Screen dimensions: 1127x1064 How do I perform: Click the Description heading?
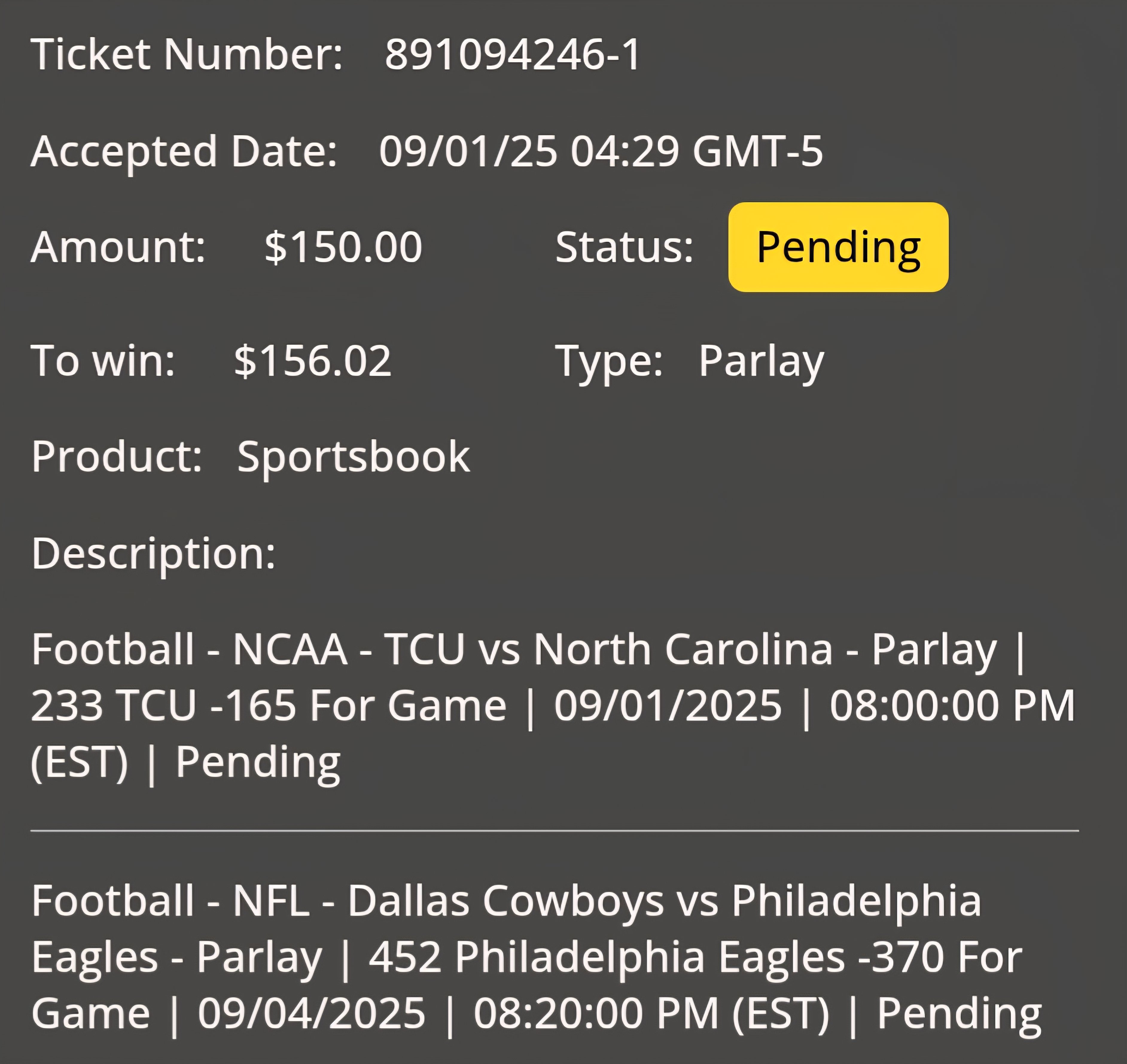point(154,554)
